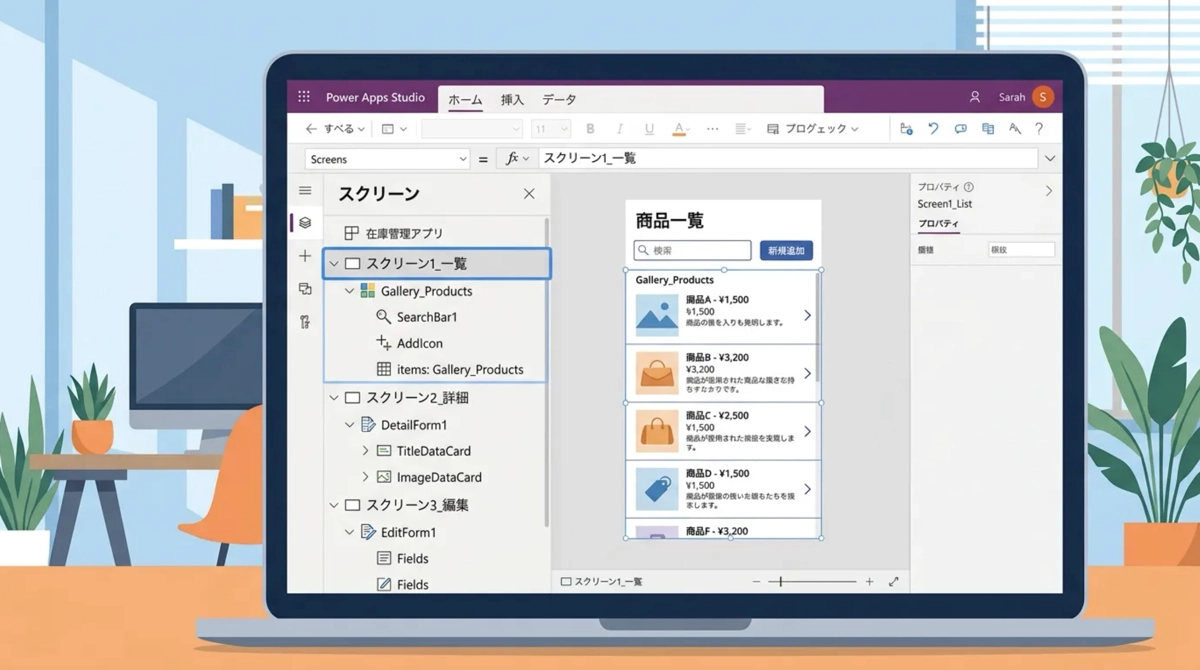
Task: Collapse the スクリーン2_詳細 tree node
Action: click(334, 398)
